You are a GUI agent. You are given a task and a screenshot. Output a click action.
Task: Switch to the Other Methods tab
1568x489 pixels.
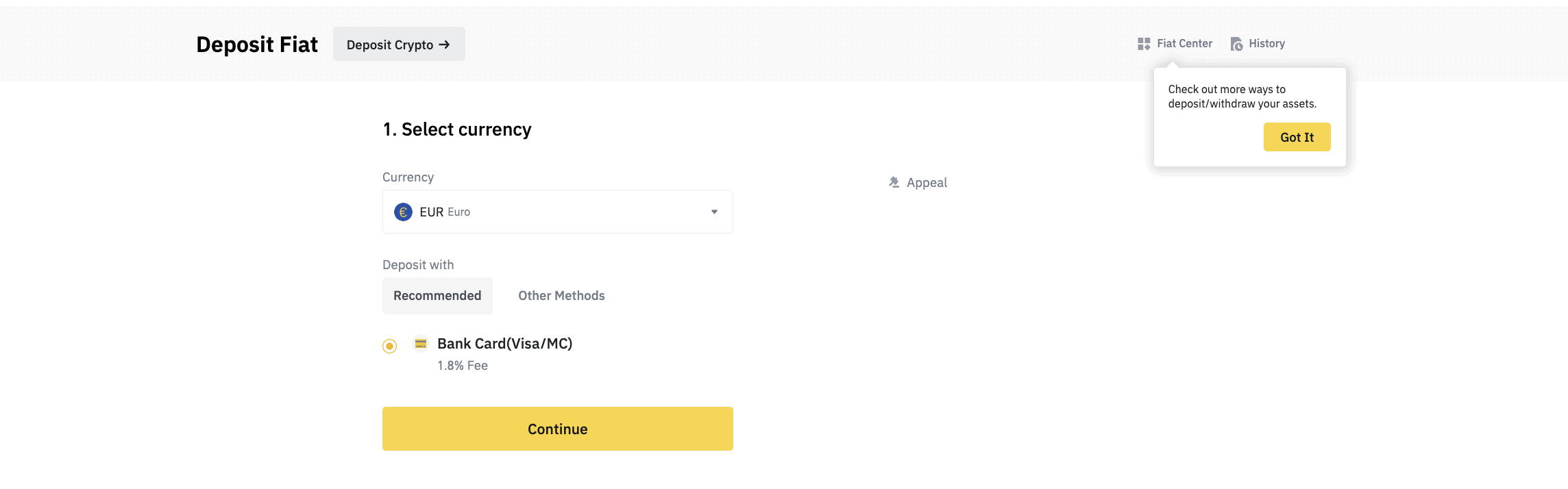click(x=561, y=296)
